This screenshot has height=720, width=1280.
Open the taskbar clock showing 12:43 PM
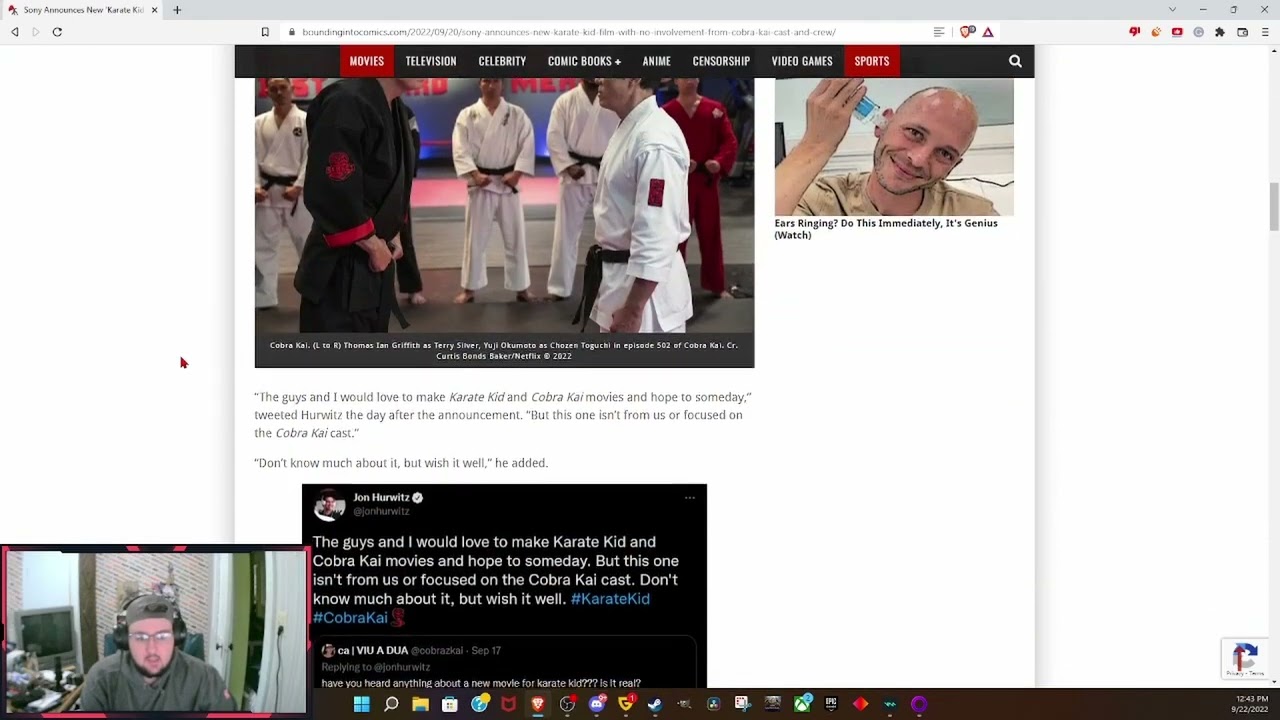[x=1252, y=703]
